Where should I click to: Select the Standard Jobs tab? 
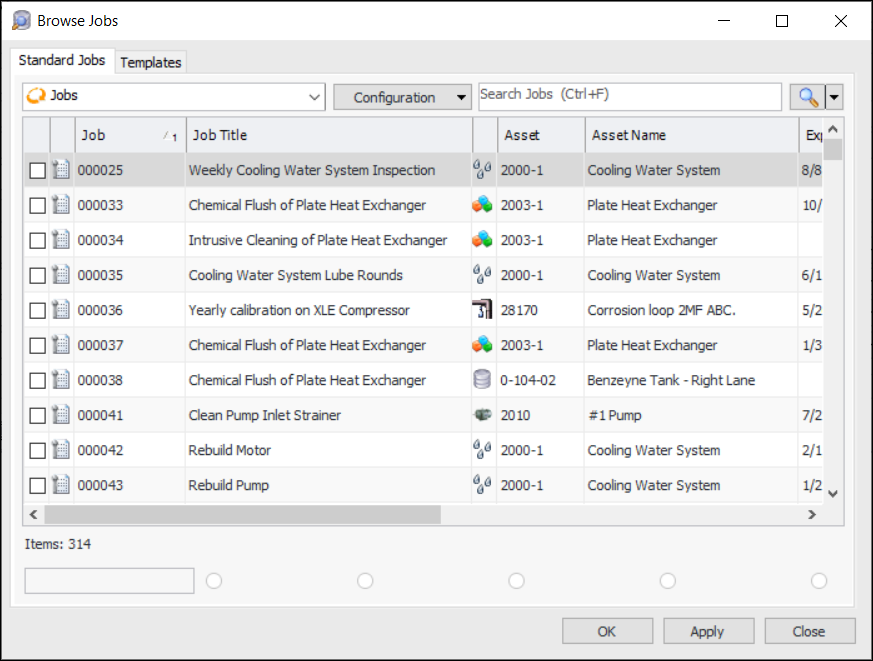62,60
